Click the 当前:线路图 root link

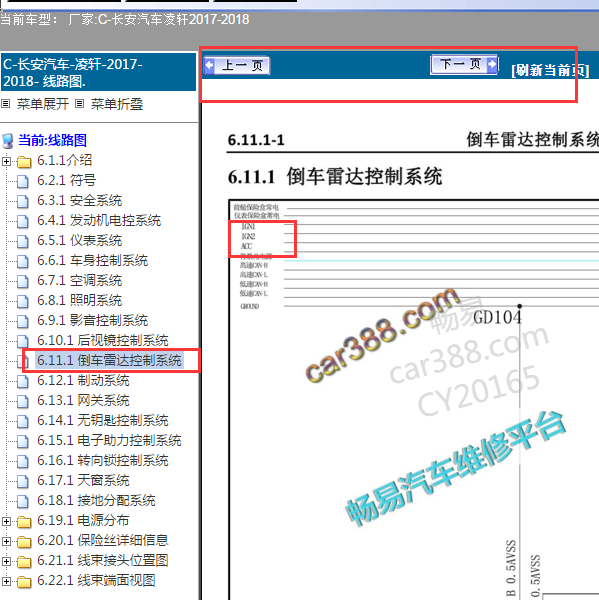[52, 140]
